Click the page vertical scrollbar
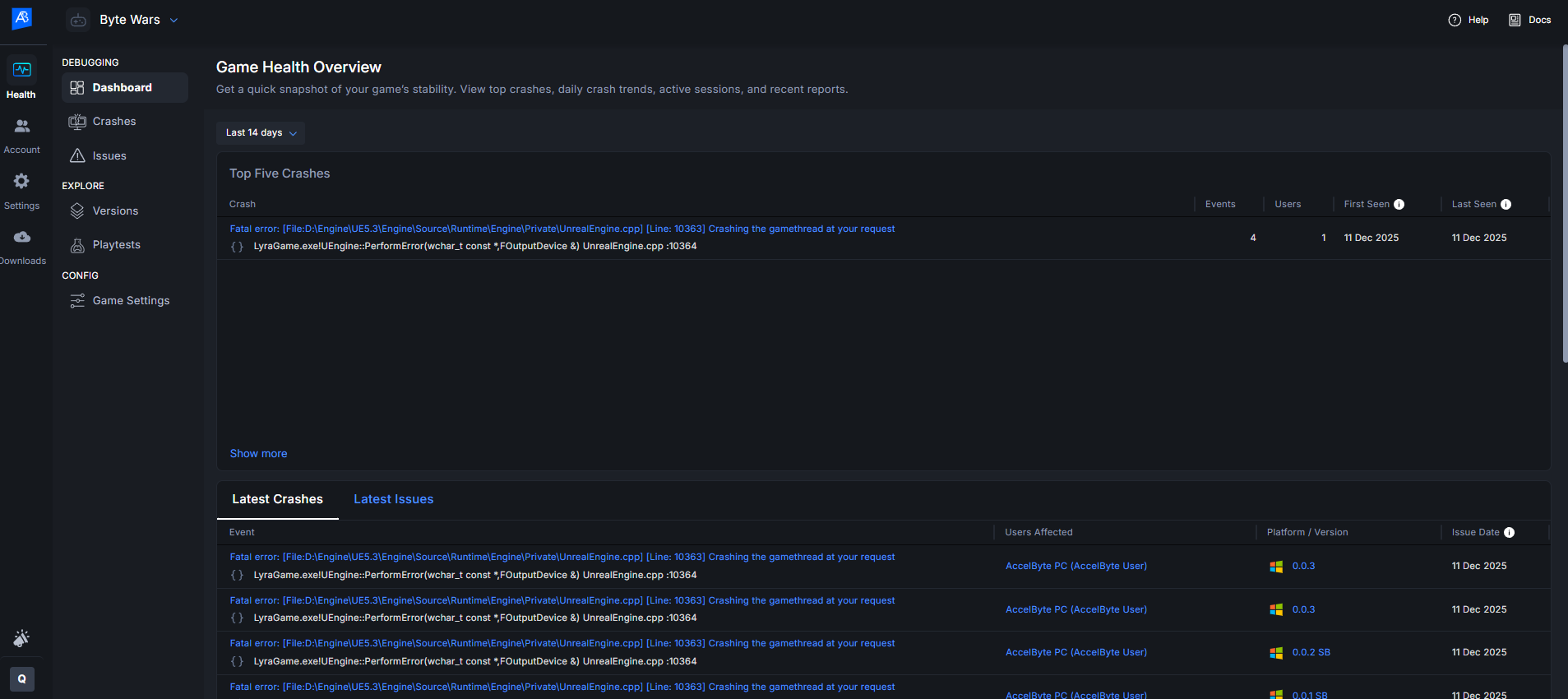 point(1565,204)
